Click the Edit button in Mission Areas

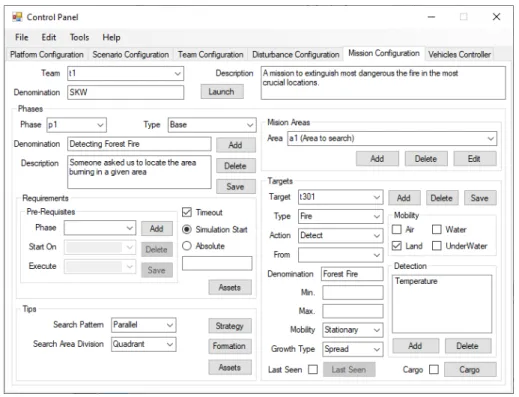(x=475, y=159)
